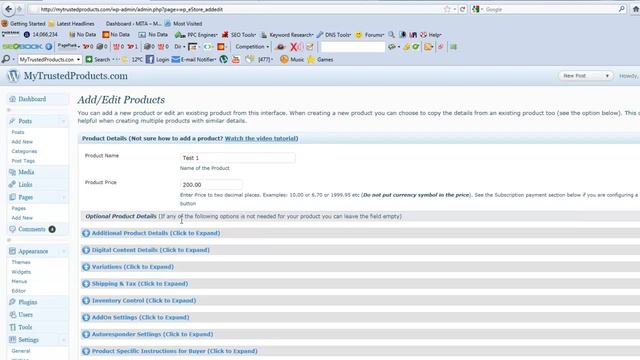
Task: Expand Additional Product Details section
Action: click(156, 233)
